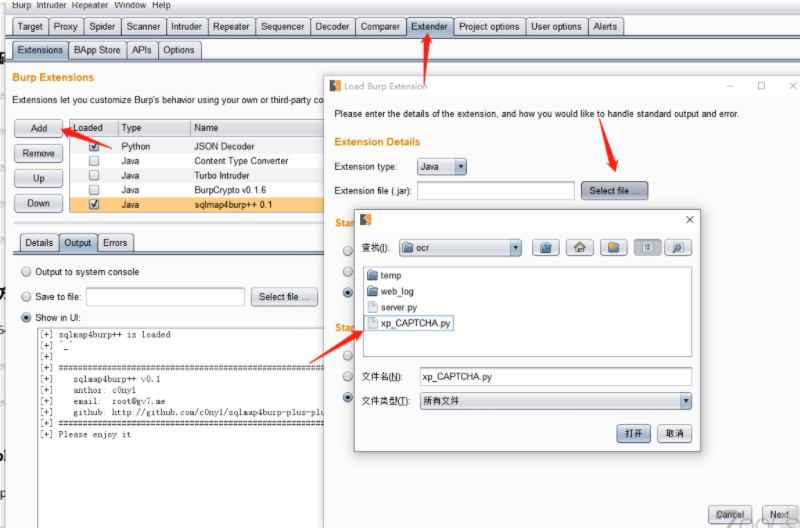Switch to the Proxy tab
This screenshot has width=800, height=528.
tap(65, 27)
